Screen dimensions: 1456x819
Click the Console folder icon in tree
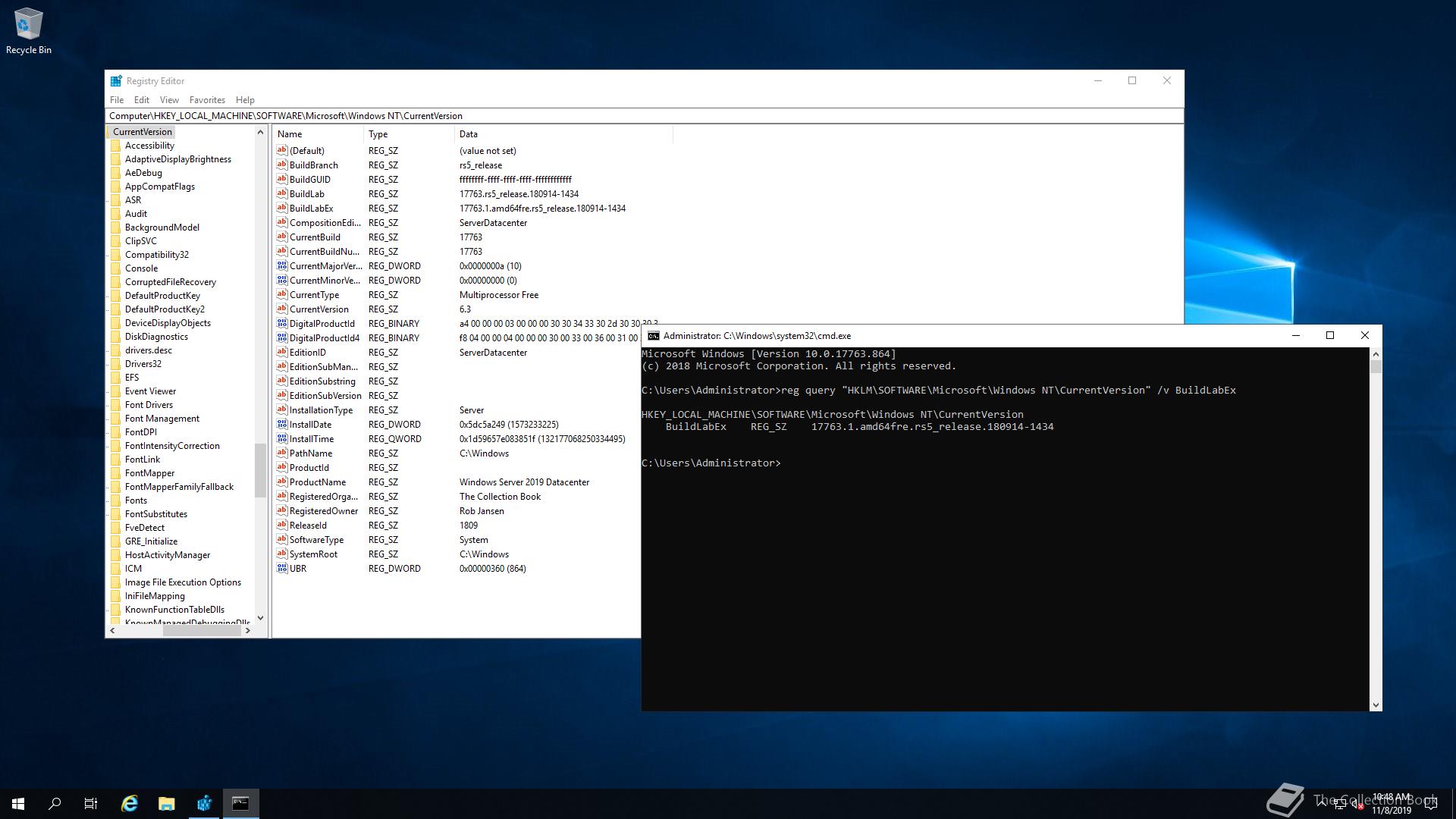click(115, 268)
